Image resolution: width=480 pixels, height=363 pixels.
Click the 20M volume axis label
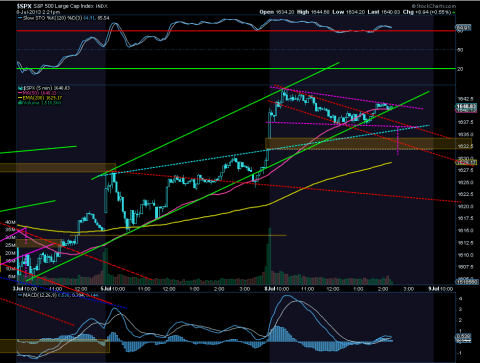pyautogui.click(x=10, y=253)
